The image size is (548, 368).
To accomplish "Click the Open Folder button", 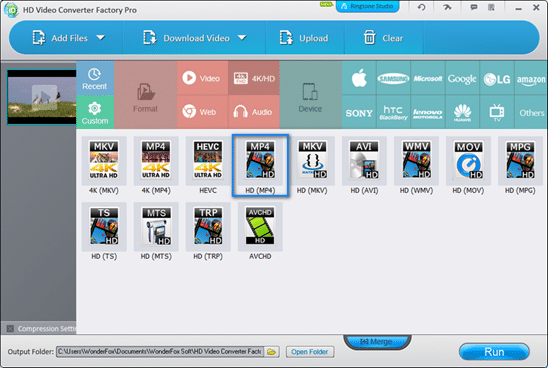I will (310, 352).
